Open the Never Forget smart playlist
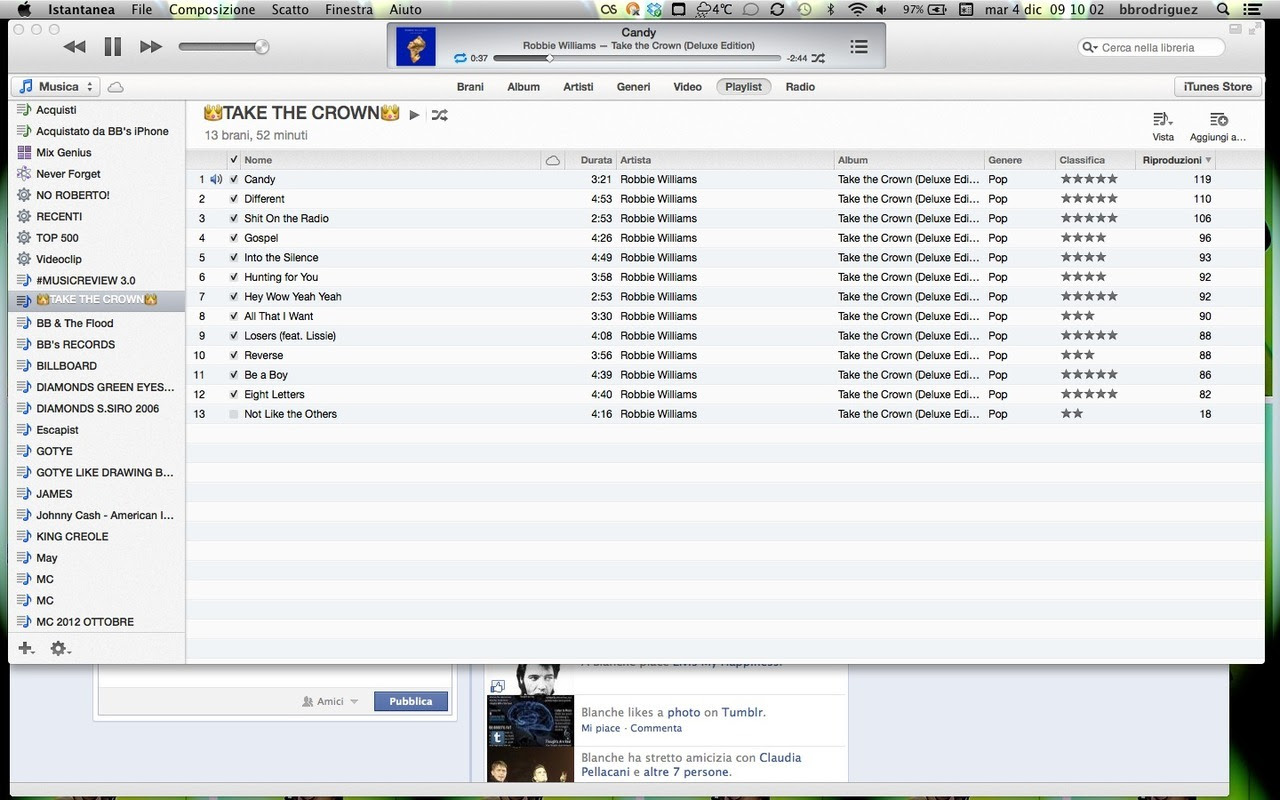The image size is (1280, 800). point(68,174)
